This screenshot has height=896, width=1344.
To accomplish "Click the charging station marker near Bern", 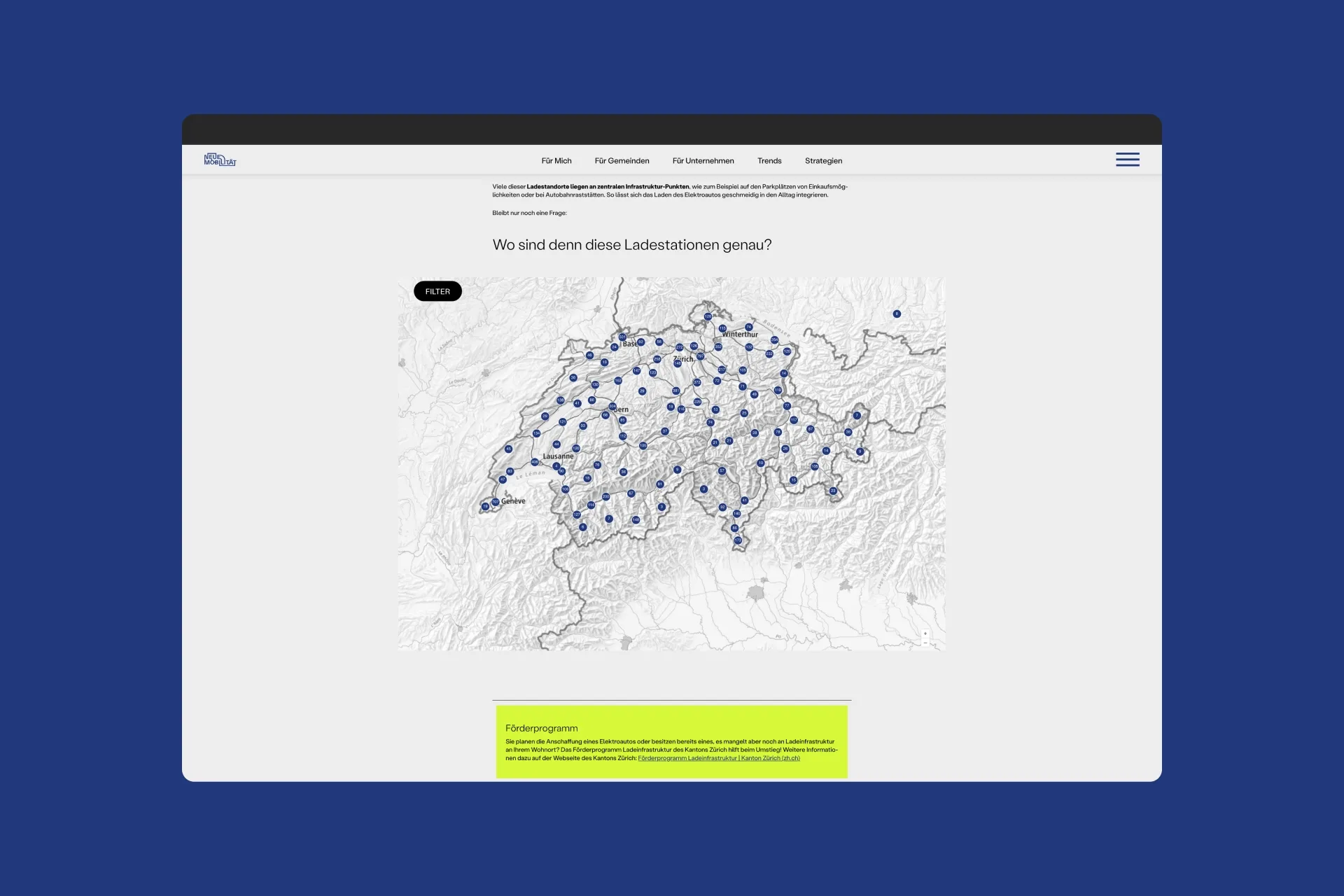I will tap(612, 406).
